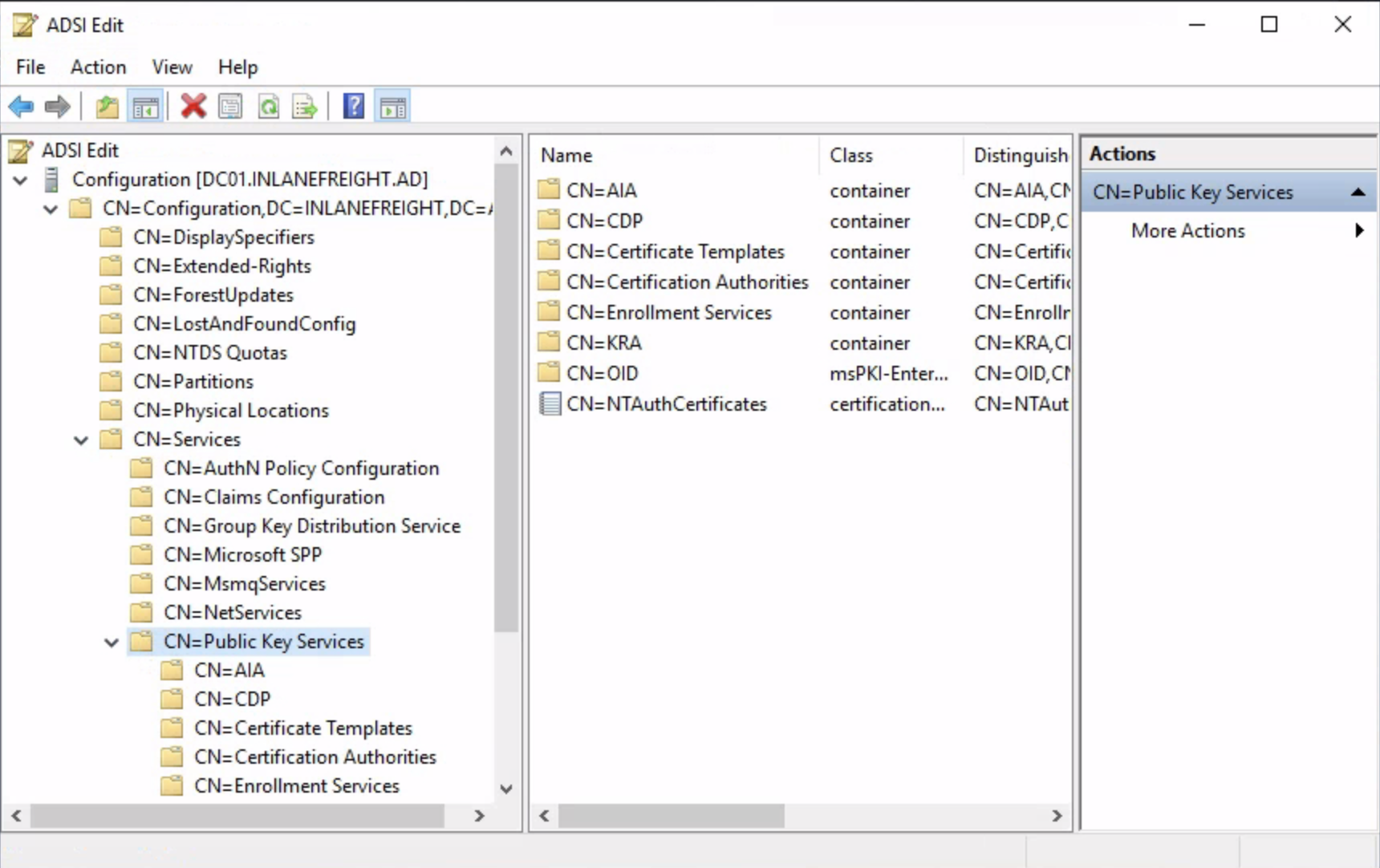Click the Forward navigation arrow
Image resolution: width=1380 pixels, height=868 pixels.
(x=57, y=106)
